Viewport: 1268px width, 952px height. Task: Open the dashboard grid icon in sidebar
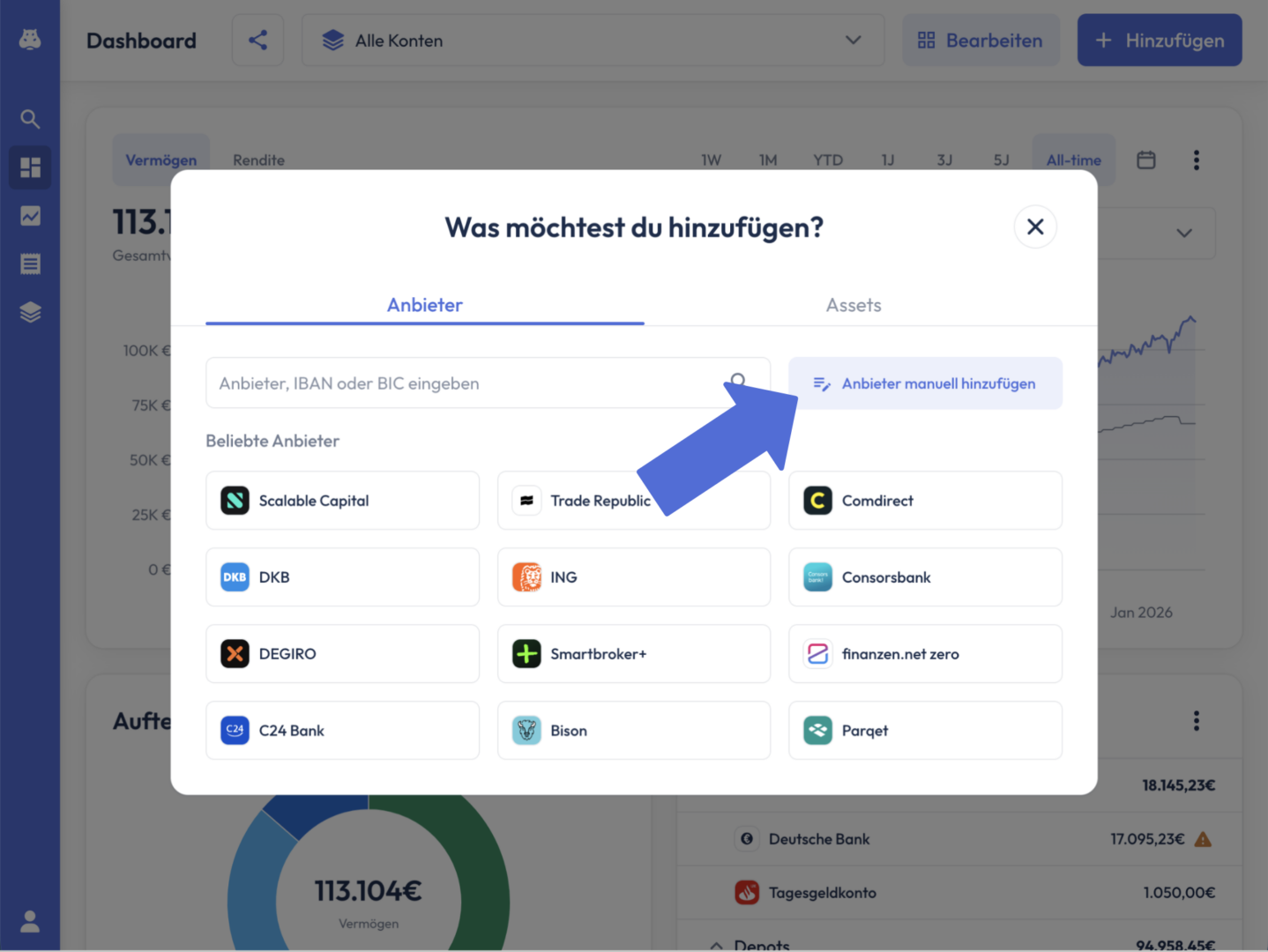click(30, 167)
